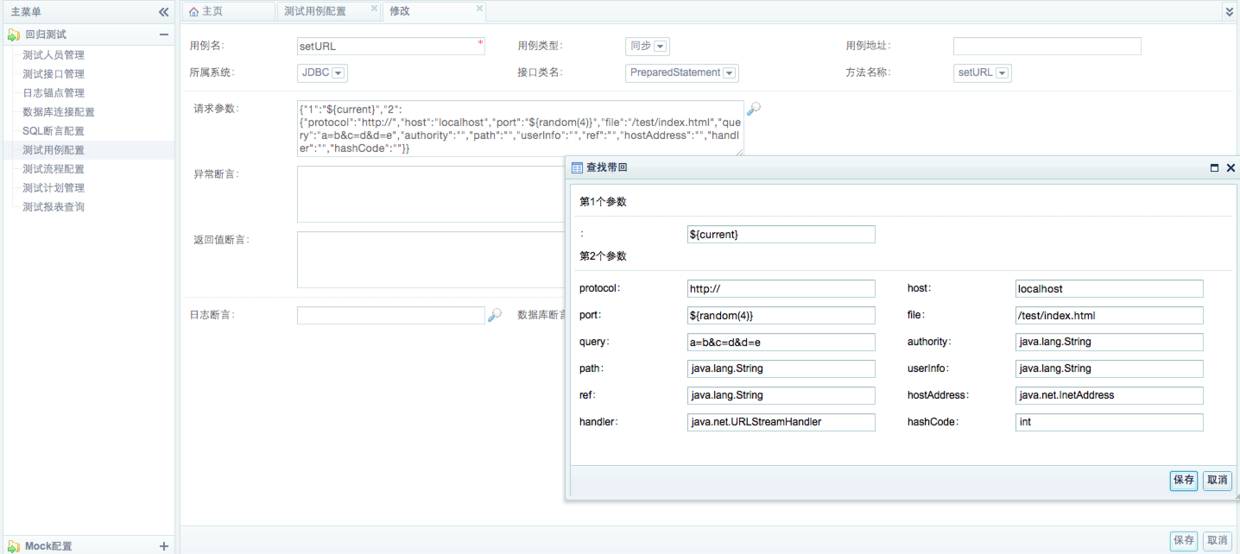The image size is (1240, 554).
Task: Open the 所属系统 JDBC dropdown
Action: (338, 73)
